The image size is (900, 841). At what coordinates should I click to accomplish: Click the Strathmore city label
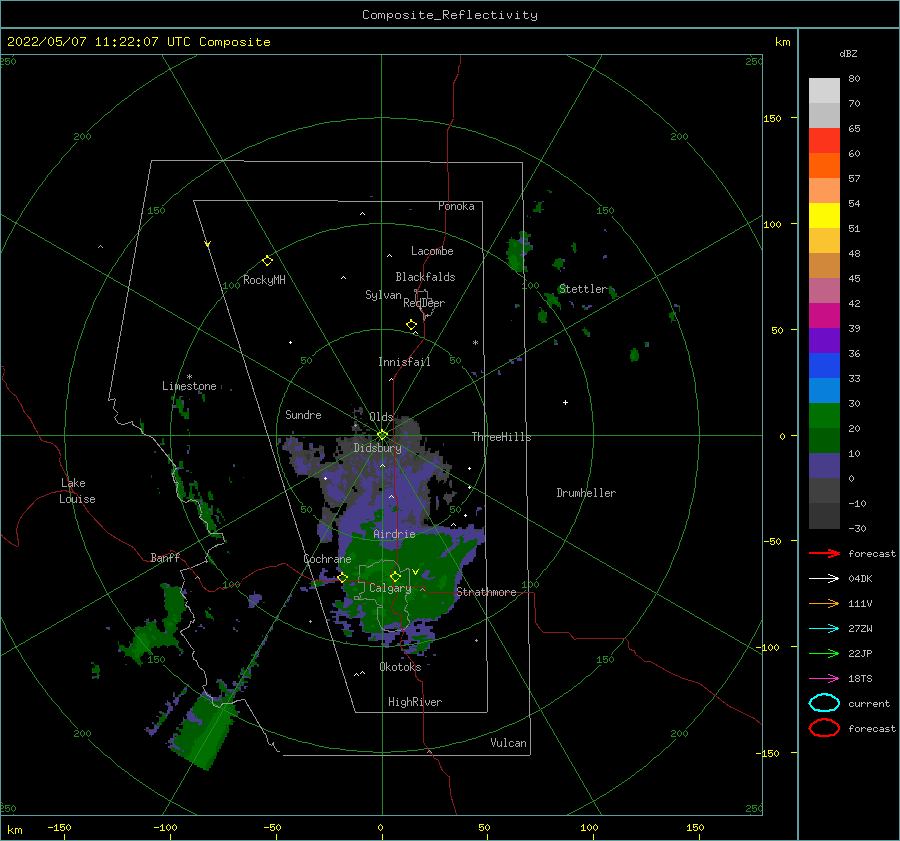(486, 592)
